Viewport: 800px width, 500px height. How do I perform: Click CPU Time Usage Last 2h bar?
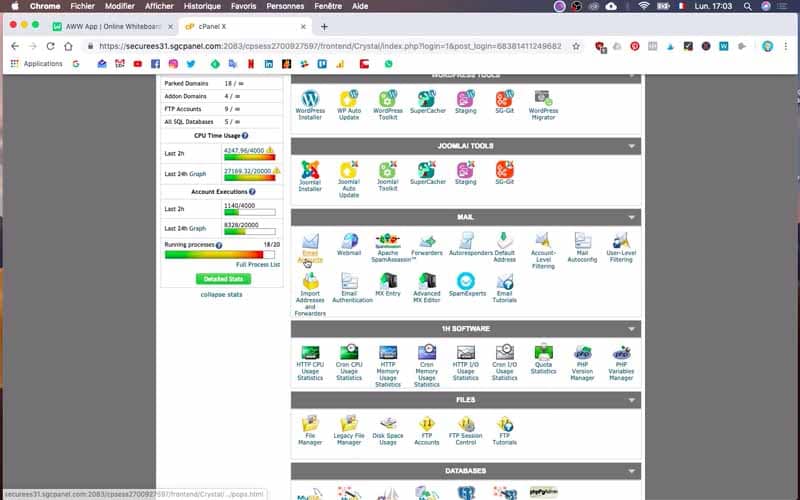click(249, 157)
